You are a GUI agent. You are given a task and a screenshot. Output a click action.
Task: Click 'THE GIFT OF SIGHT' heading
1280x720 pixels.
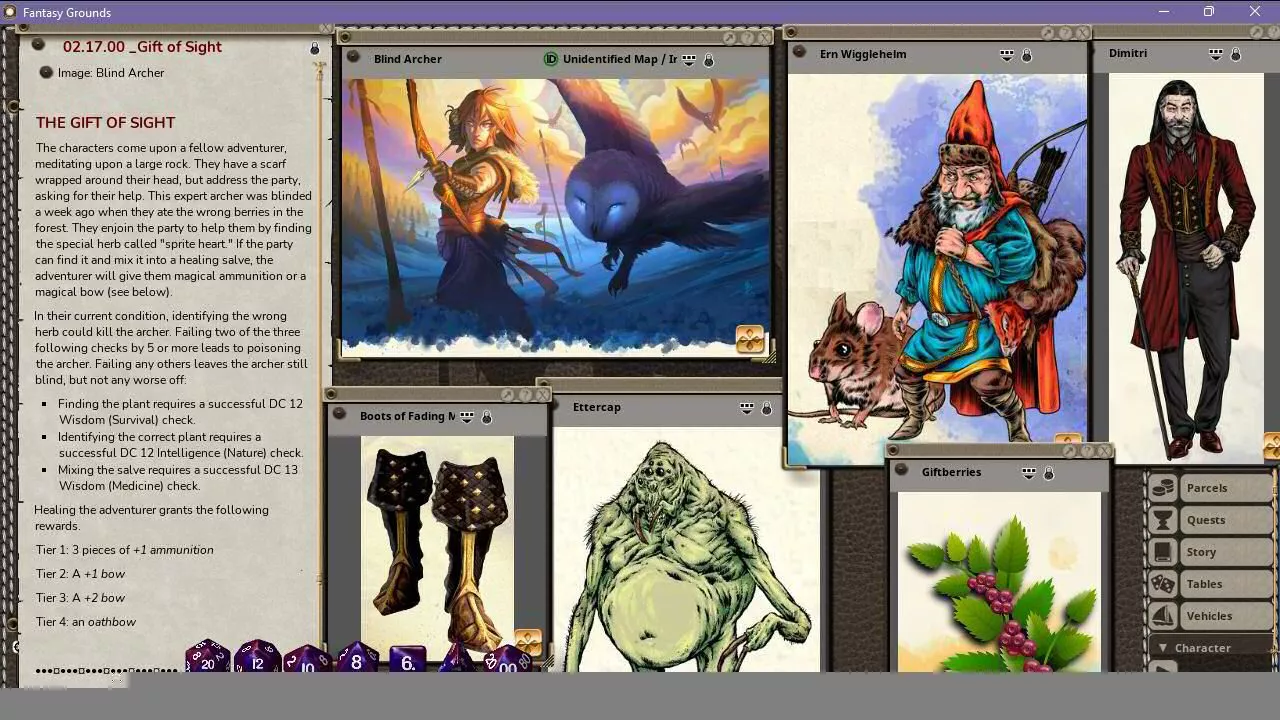click(106, 122)
